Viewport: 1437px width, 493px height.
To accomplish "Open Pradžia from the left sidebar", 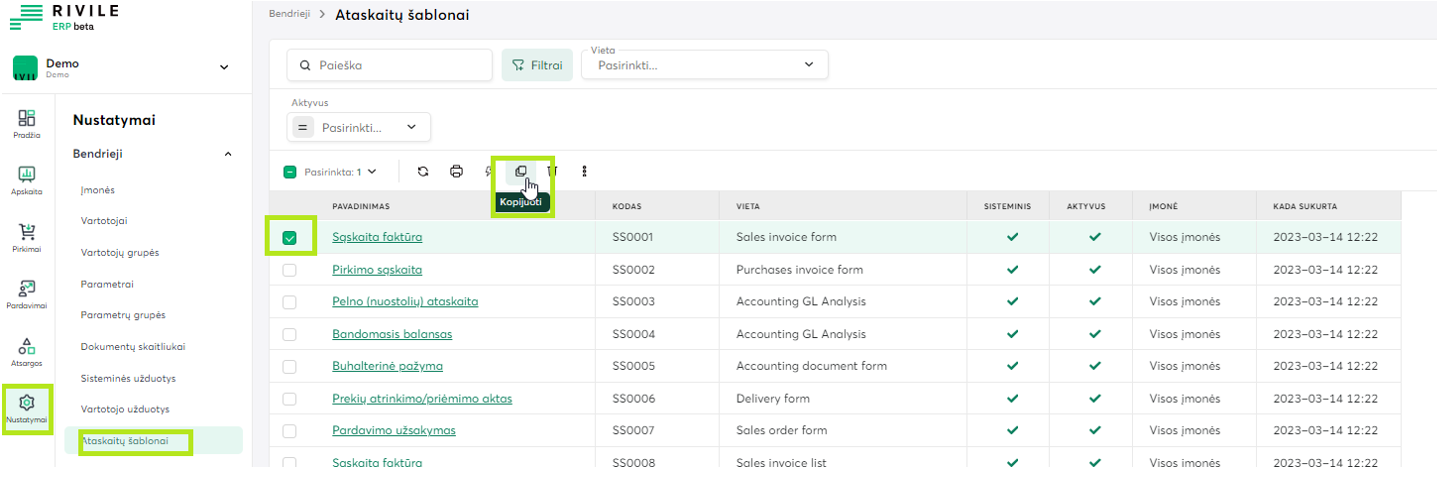I will [27, 124].
